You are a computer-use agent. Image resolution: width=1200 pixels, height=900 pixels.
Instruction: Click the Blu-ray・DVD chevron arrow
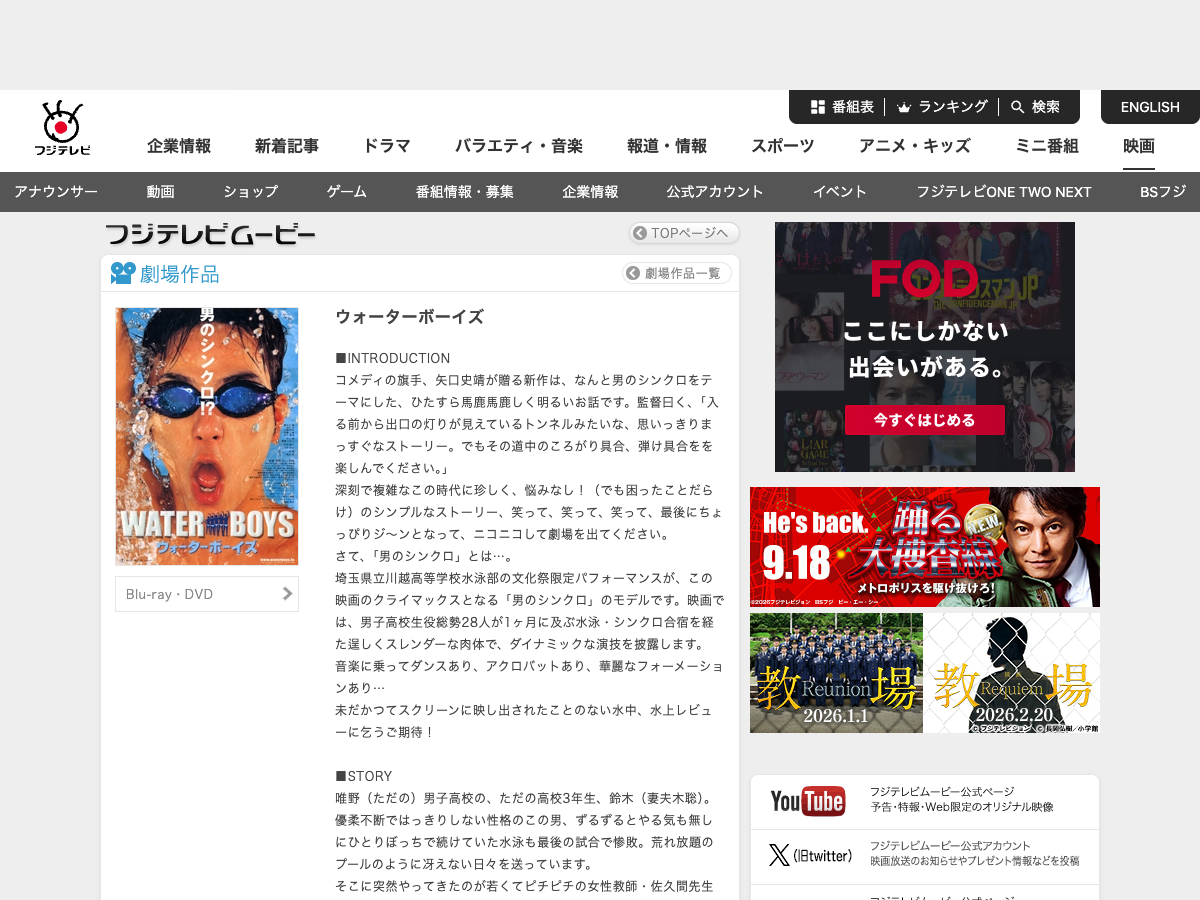tap(287, 594)
